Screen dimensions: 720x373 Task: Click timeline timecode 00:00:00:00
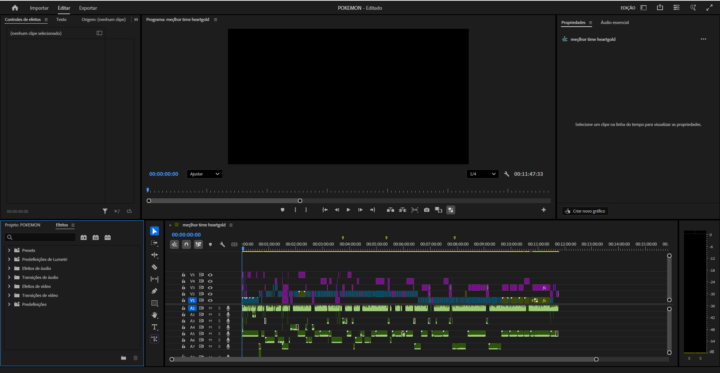pyautogui.click(x=186, y=235)
